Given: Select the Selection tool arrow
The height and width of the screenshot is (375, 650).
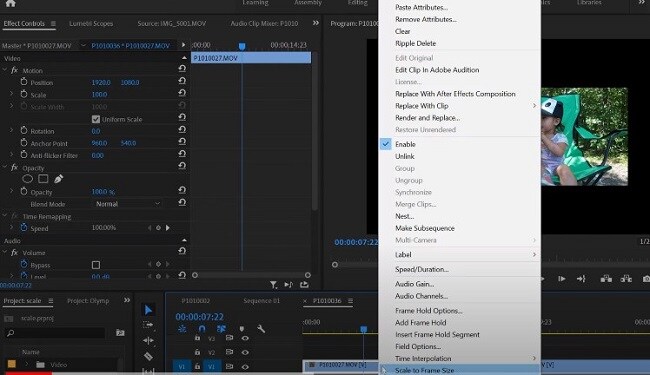Looking at the screenshot, I should [148, 310].
